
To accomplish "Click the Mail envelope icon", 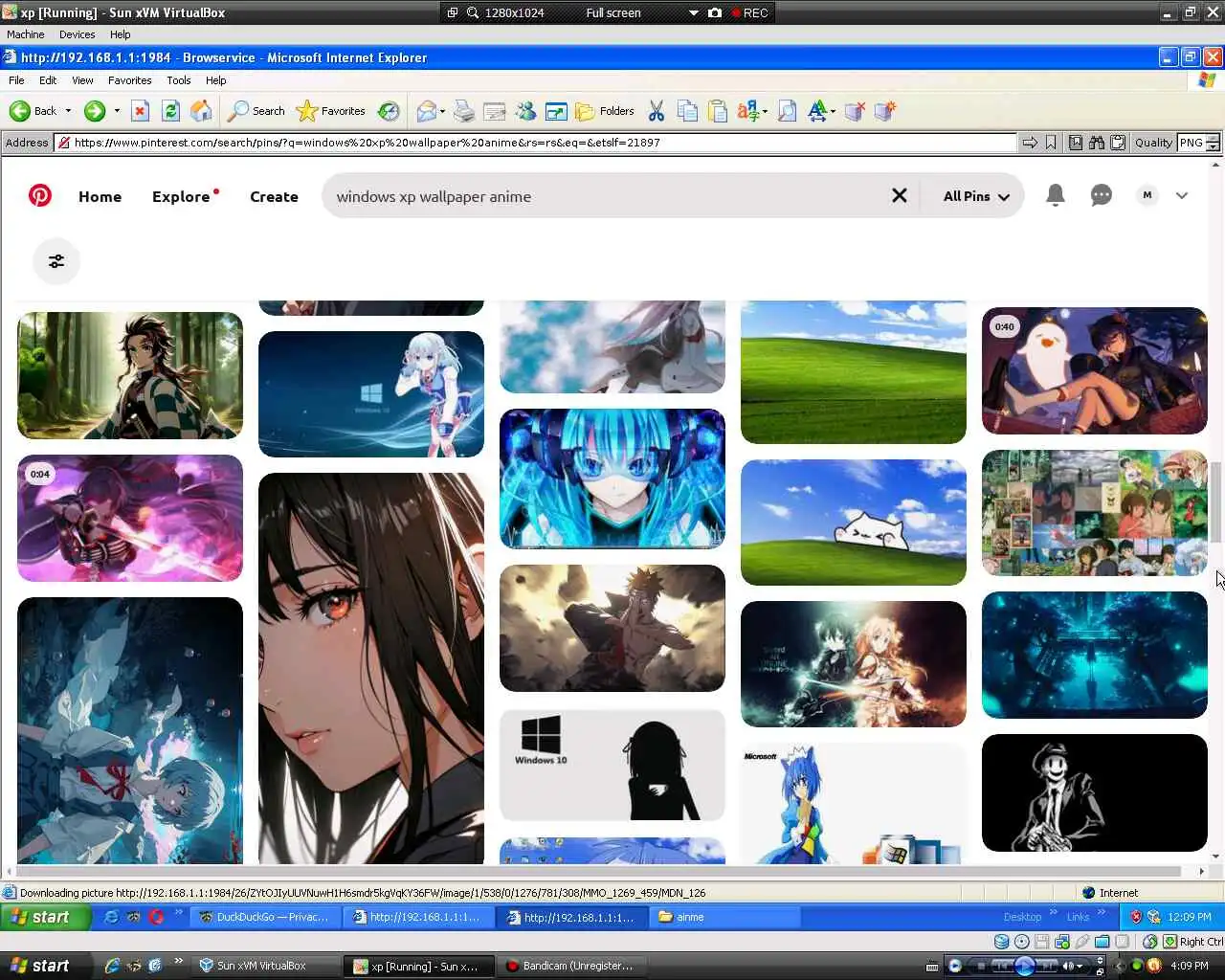I will click(426, 111).
